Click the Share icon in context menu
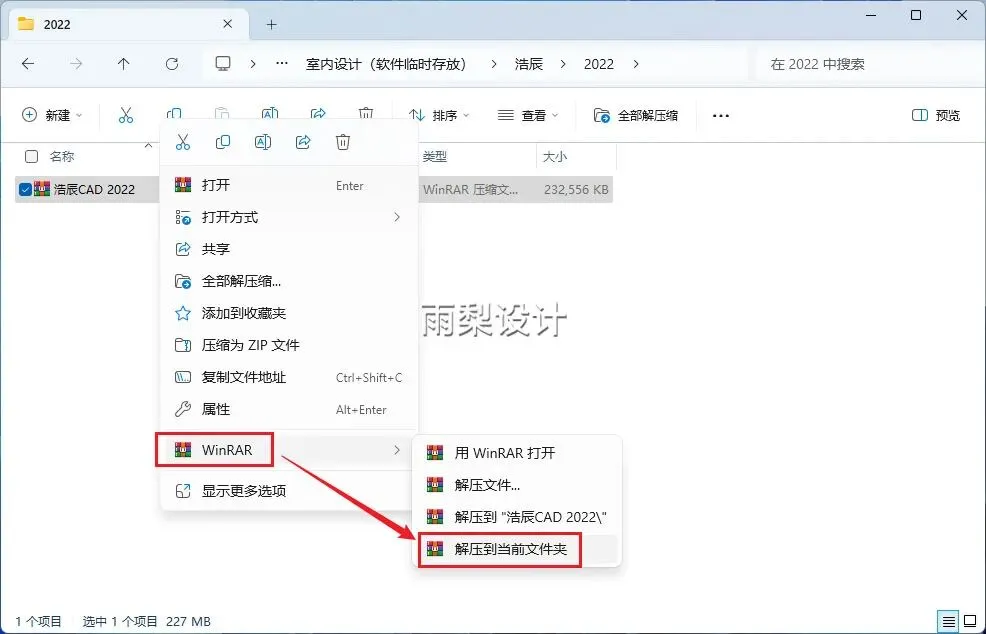The width and height of the screenshot is (986, 634). pos(303,142)
